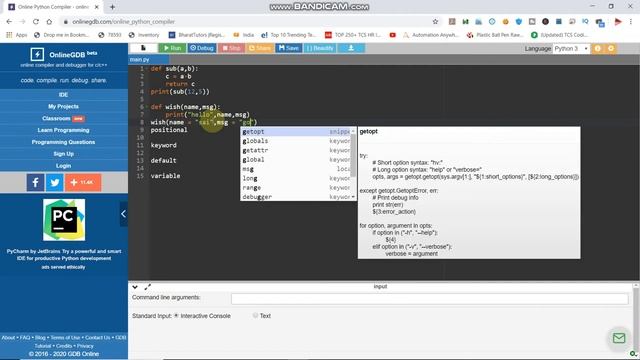Viewport: 640px width, 360px height.
Task: Close the Online Python Compiler tab
Action: (x=96, y=7)
